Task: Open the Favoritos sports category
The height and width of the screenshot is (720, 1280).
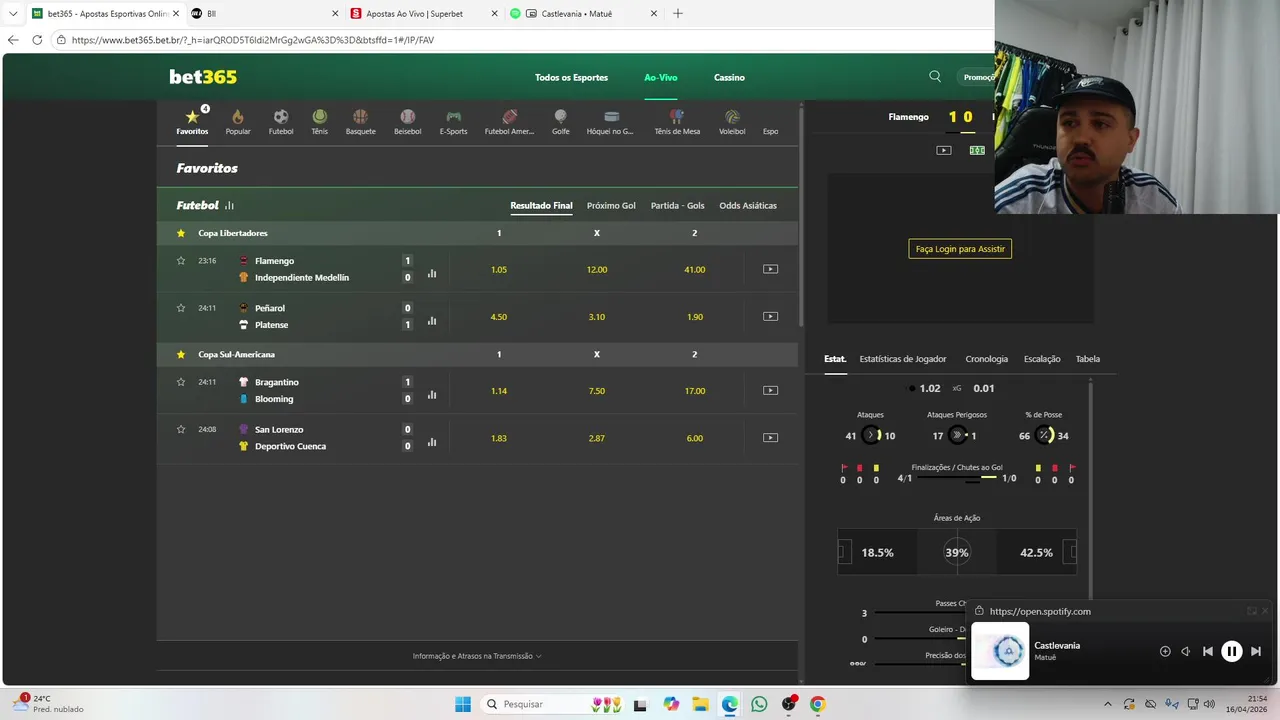Action: [x=192, y=122]
